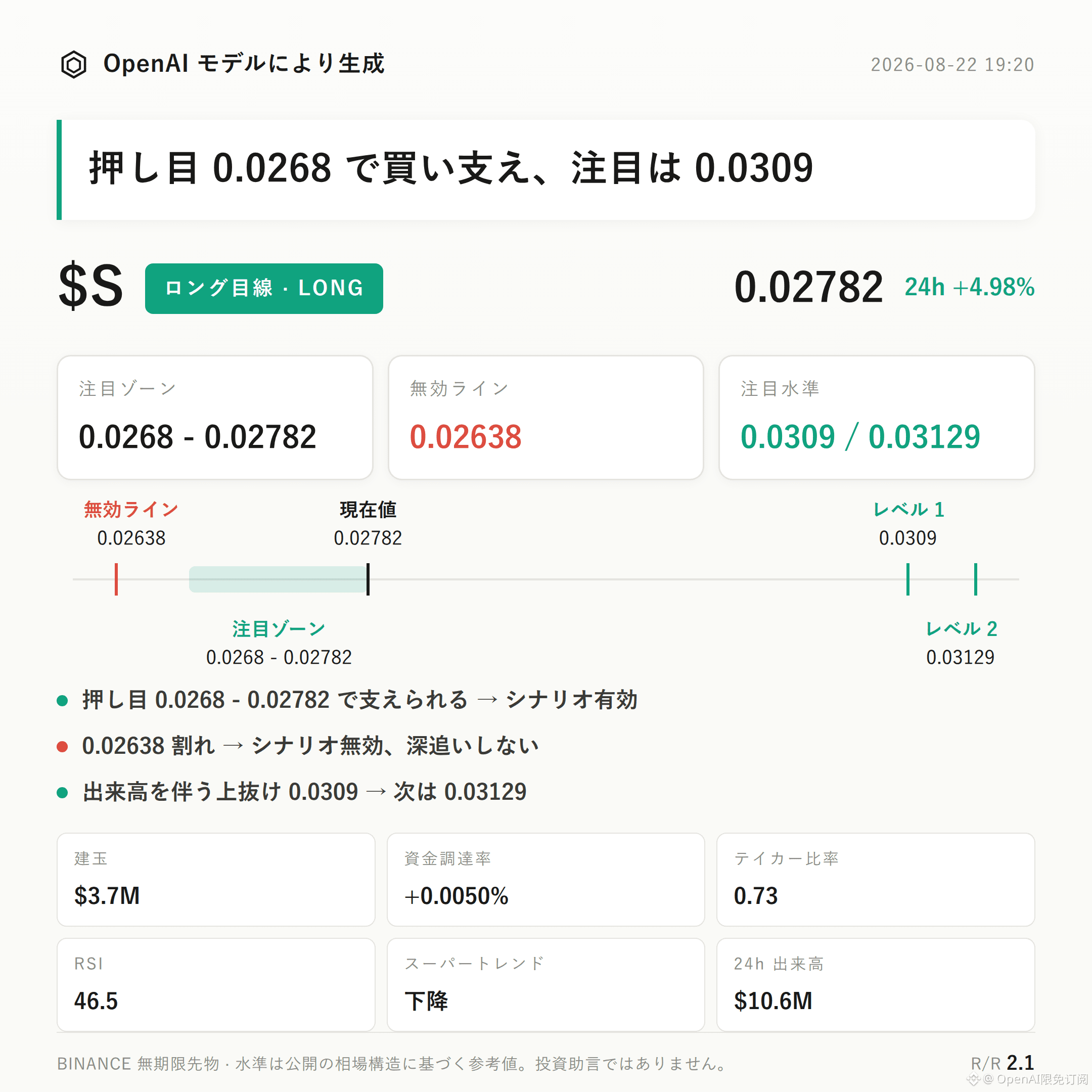Click the 24h 出来高 $10.6M stat card
Screen dimensions: 1092x1092
[876, 985]
